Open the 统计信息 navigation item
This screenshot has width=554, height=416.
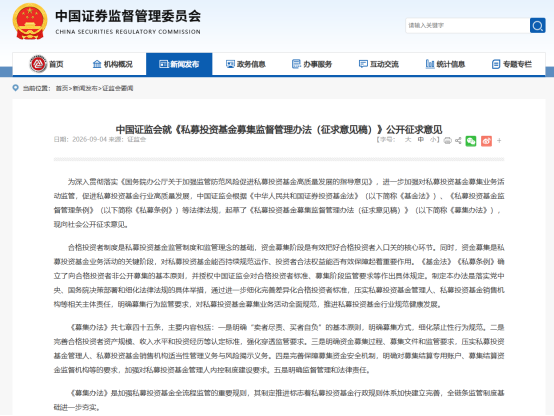click(445, 64)
